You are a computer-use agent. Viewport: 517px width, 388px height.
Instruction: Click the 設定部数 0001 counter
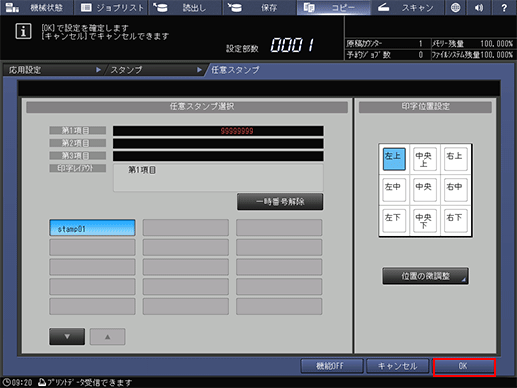[292, 45]
